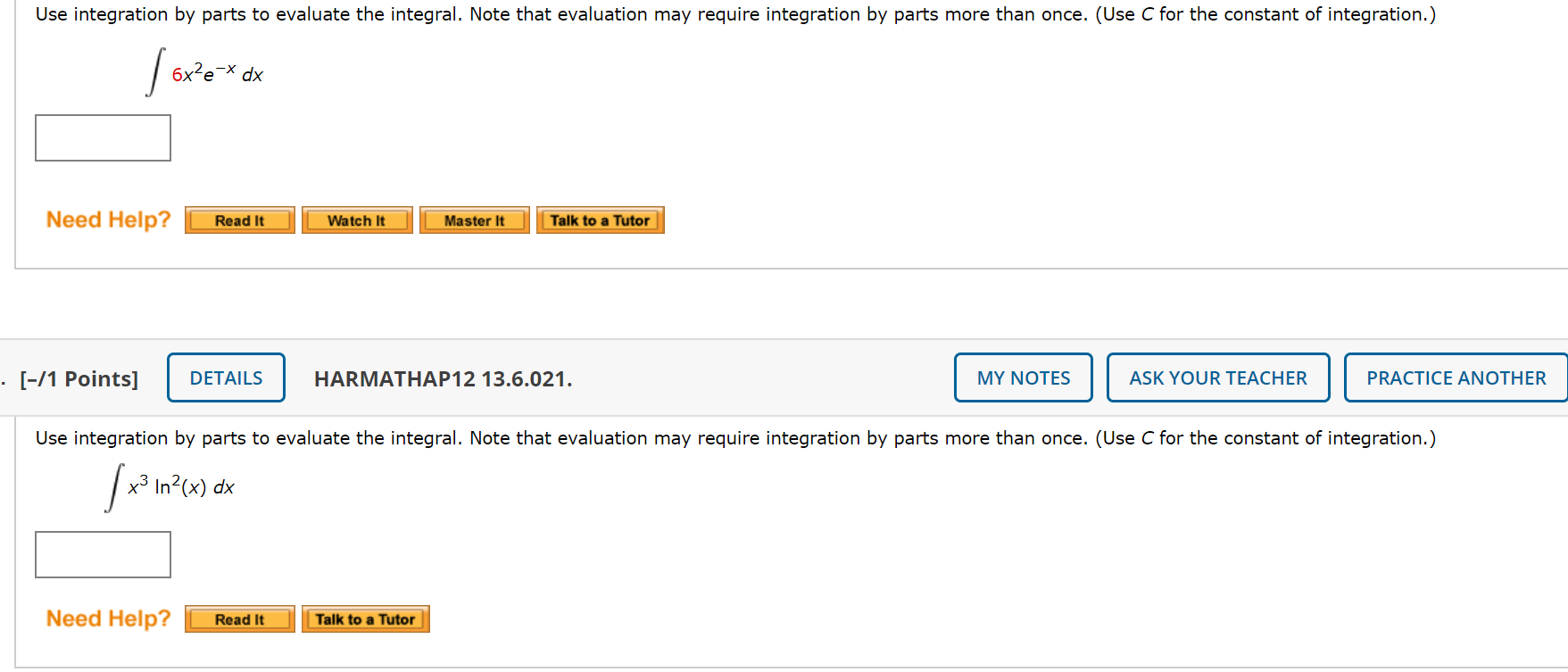Image resolution: width=1568 pixels, height=672 pixels.
Task: Click Read It under the second integral
Action: click(238, 618)
